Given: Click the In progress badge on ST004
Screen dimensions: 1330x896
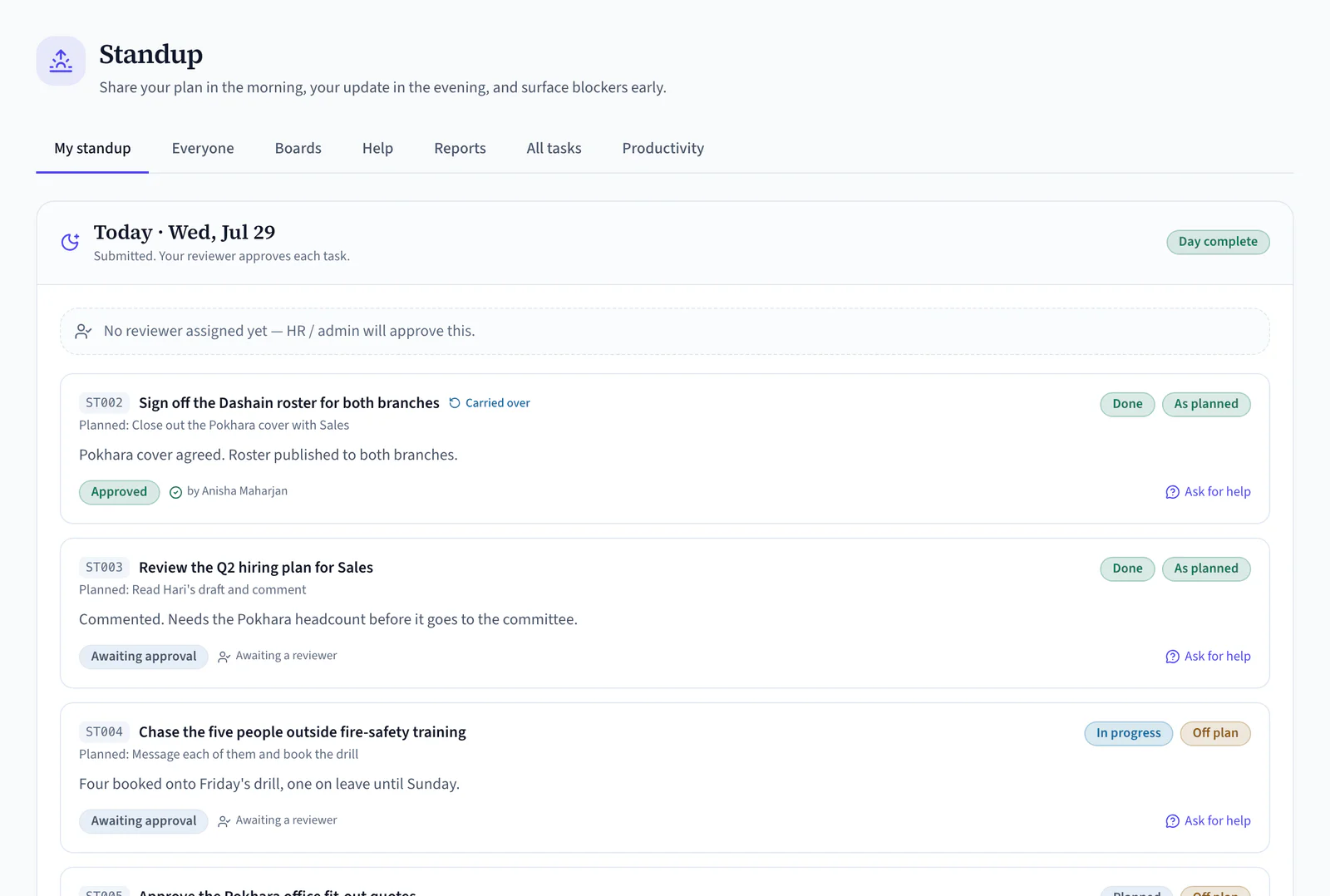Looking at the screenshot, I should click(1128, 733).
